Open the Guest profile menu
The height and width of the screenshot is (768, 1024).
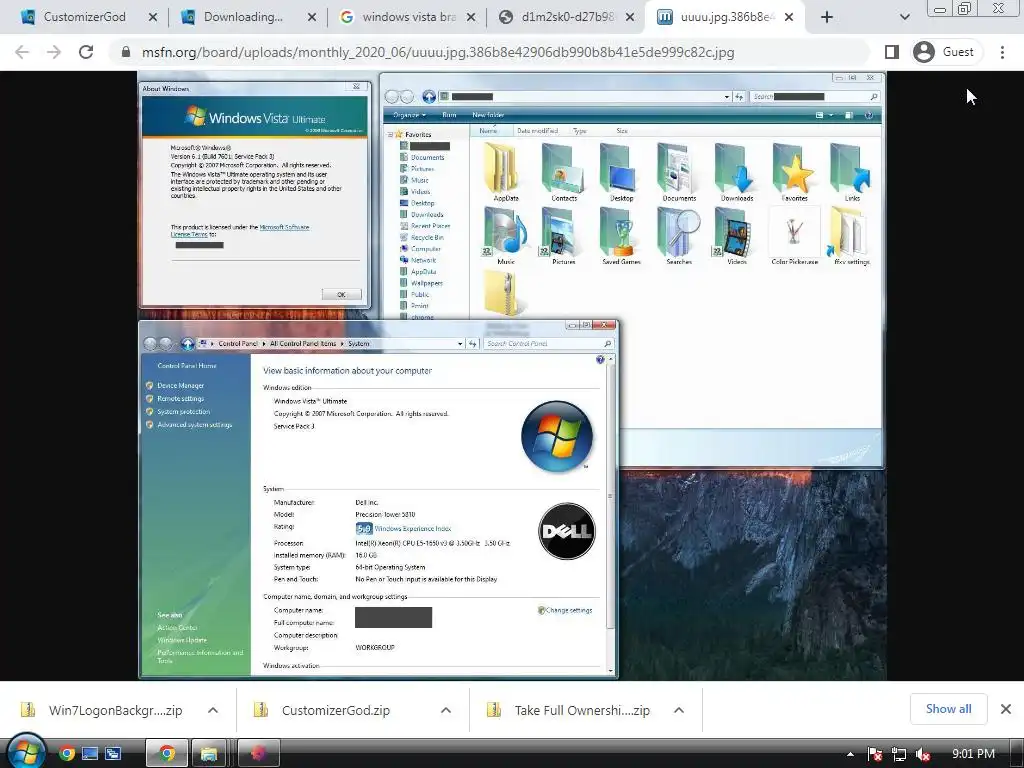point(944,52)
